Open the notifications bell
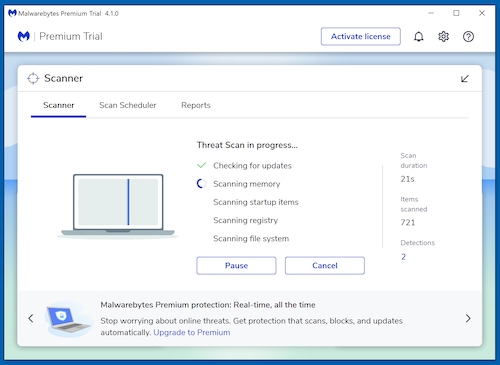This screenshot has width=500, height=365. [419, 36]
